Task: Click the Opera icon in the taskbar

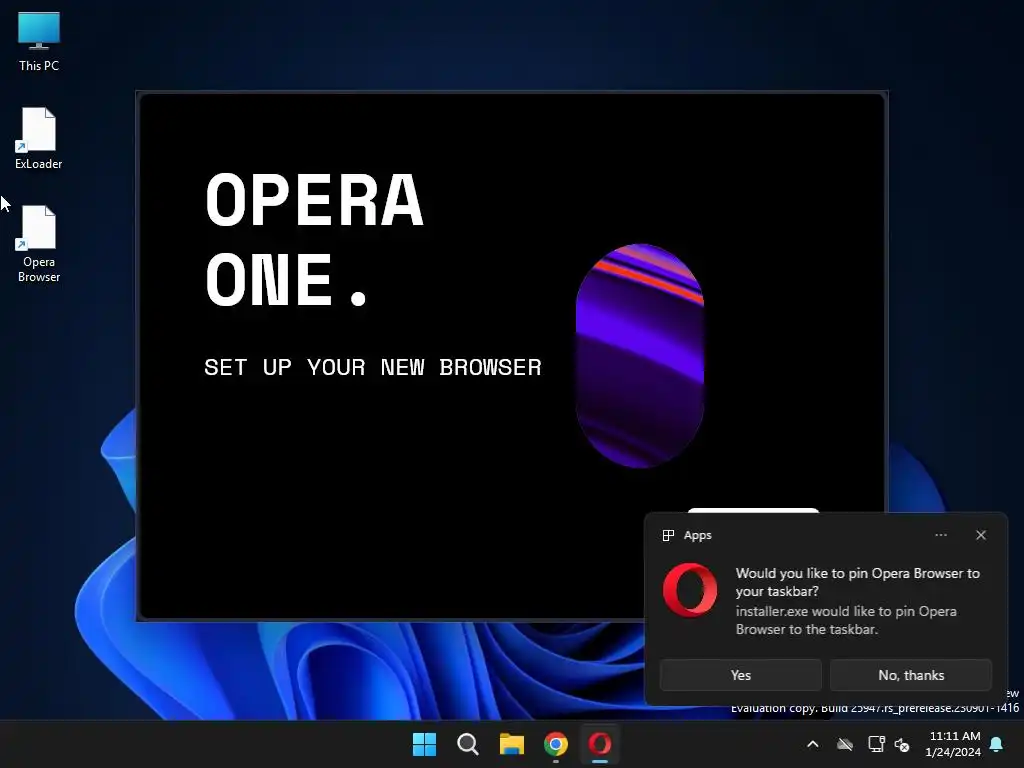Action: click(x=600, y=744)
